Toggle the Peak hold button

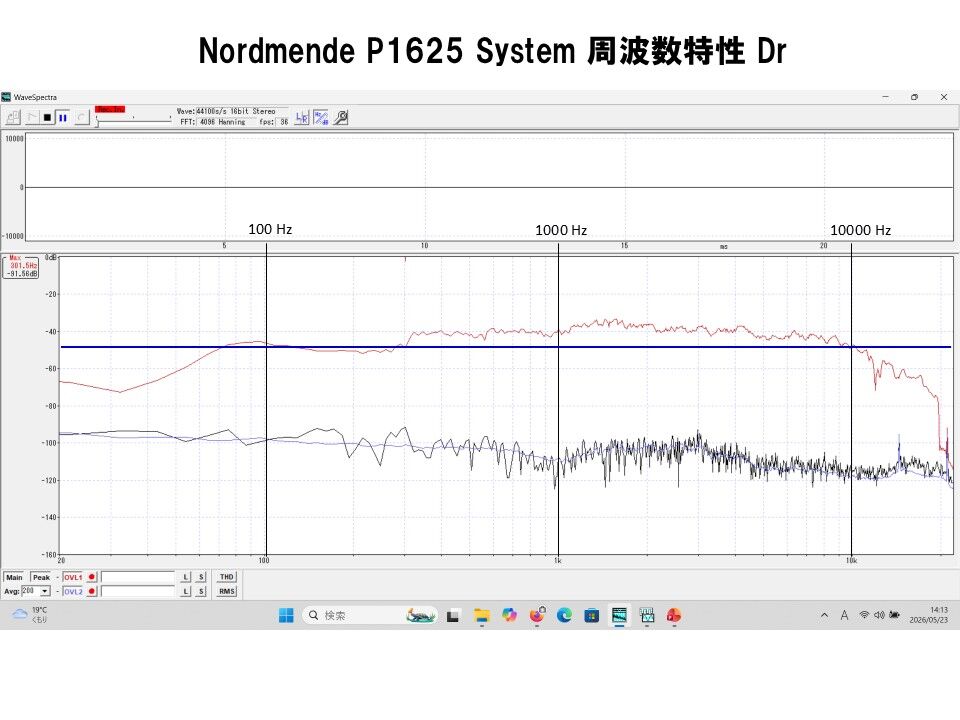[41, 577]
